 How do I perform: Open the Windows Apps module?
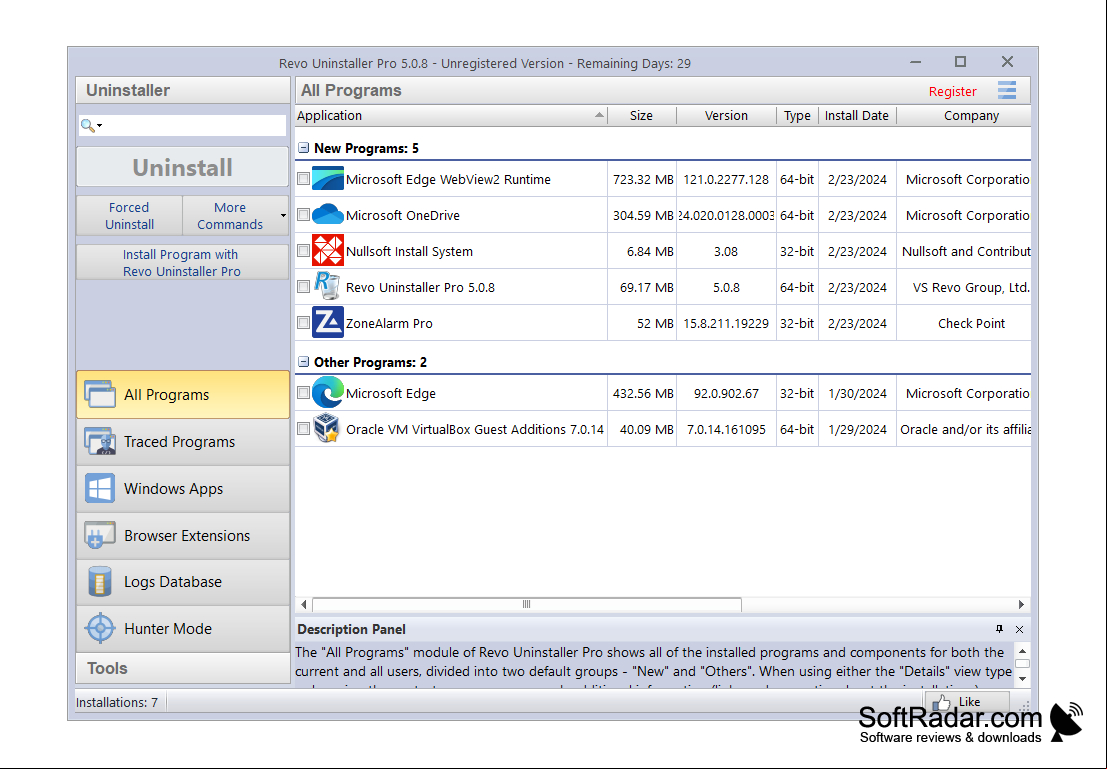tap(183, 489)
